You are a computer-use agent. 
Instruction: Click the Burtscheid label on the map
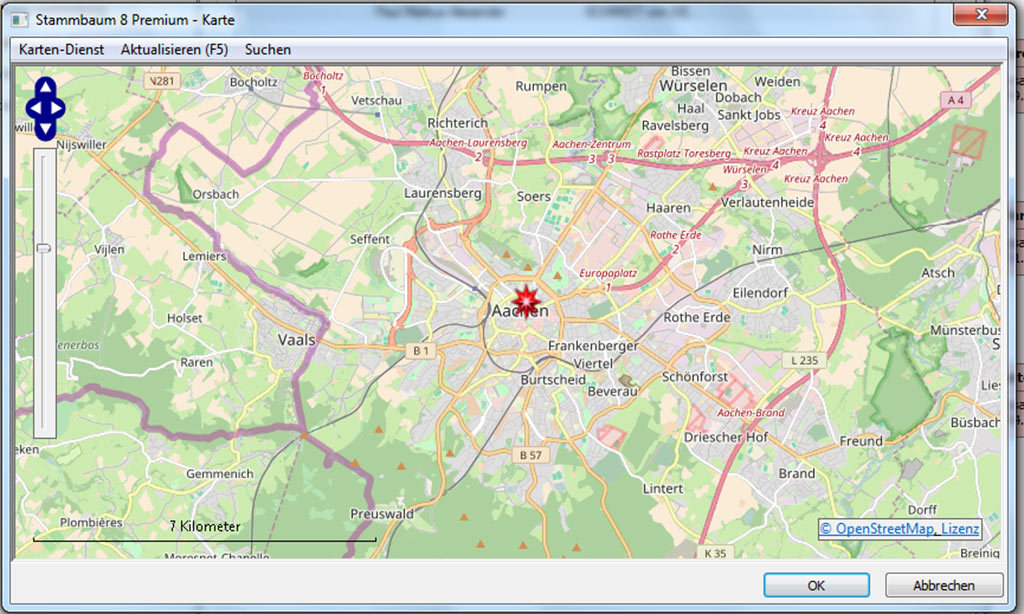pyautogui.click(x=553, y=380)
